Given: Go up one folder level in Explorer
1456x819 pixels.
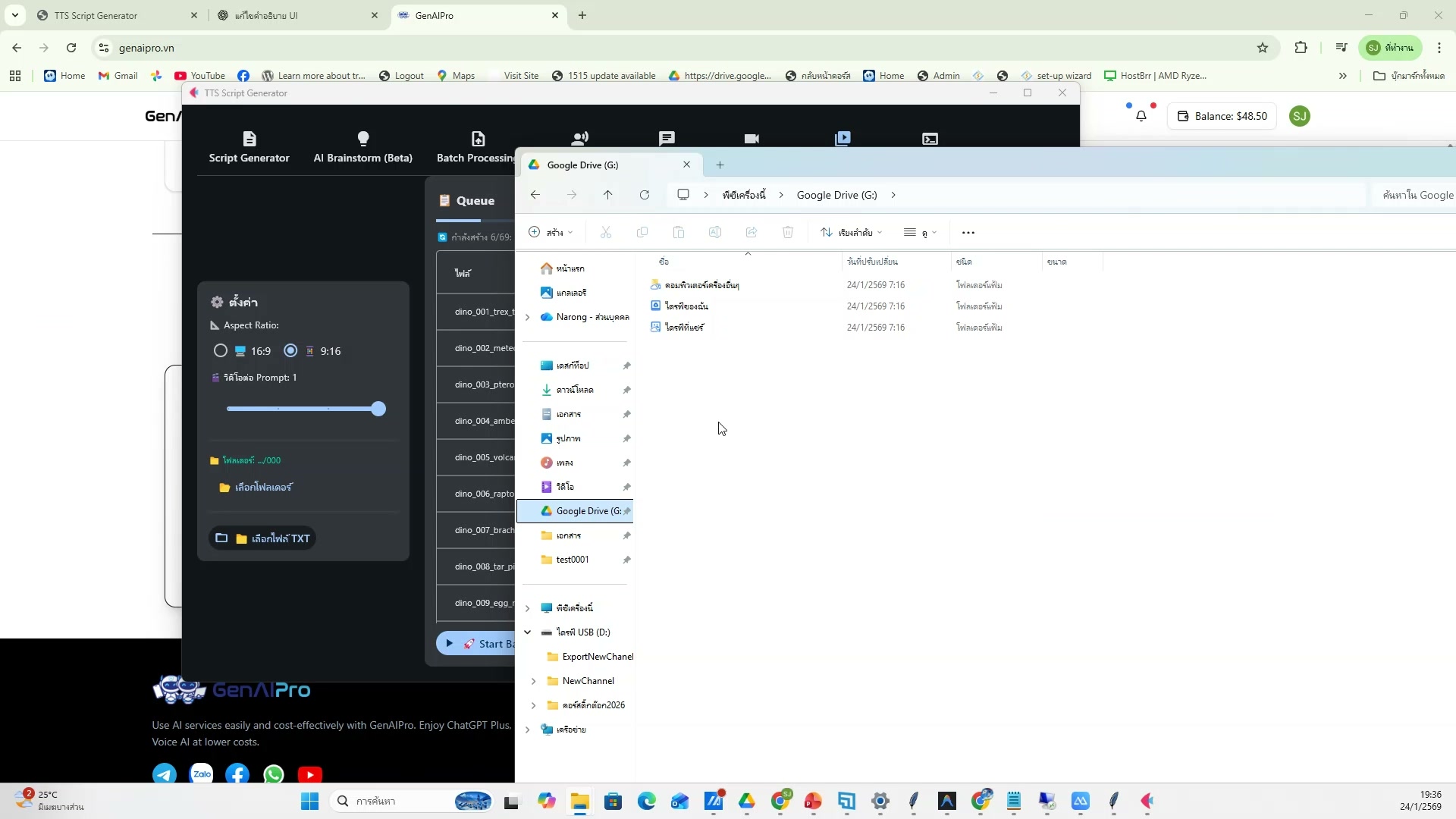Looking at the screenshot, I should click(x=607, y=195).
